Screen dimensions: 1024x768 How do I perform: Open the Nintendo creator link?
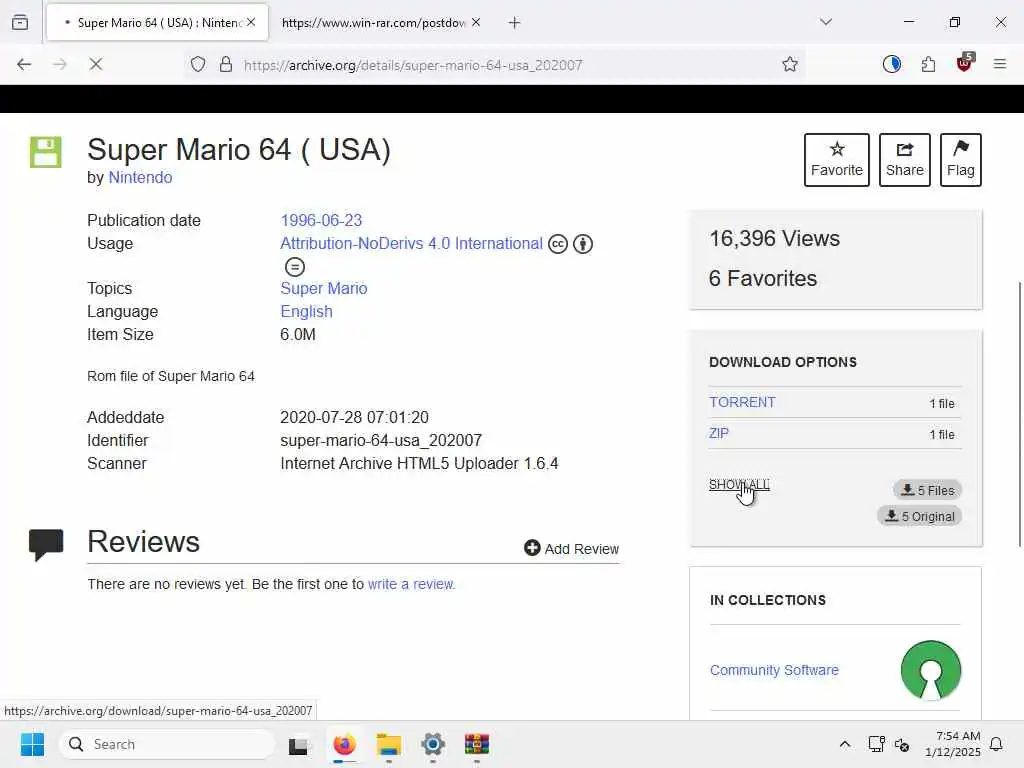click(x=140, y=178)
